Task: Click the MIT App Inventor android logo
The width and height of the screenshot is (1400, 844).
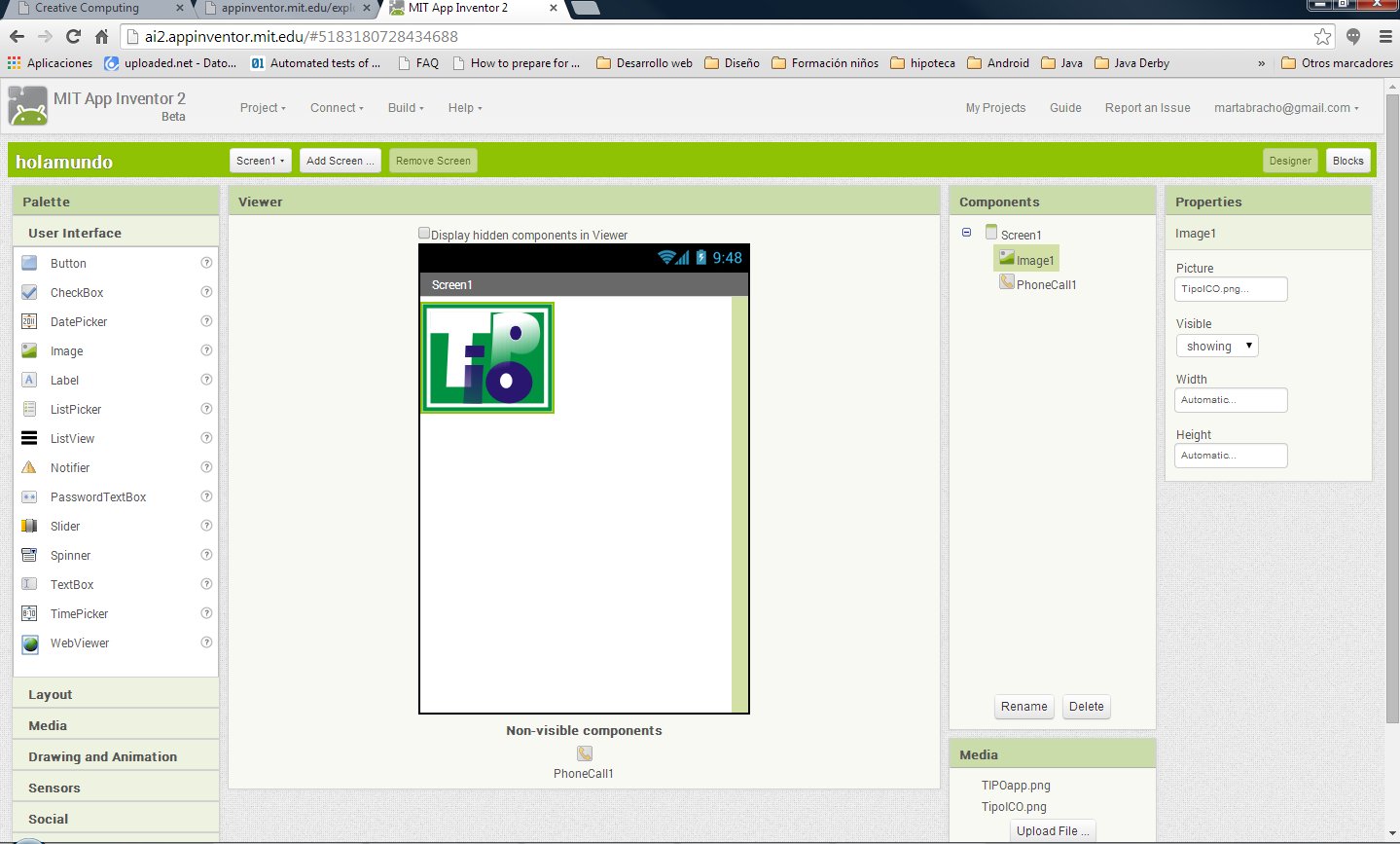Action: pyautogui.click(x=27, y=106)
